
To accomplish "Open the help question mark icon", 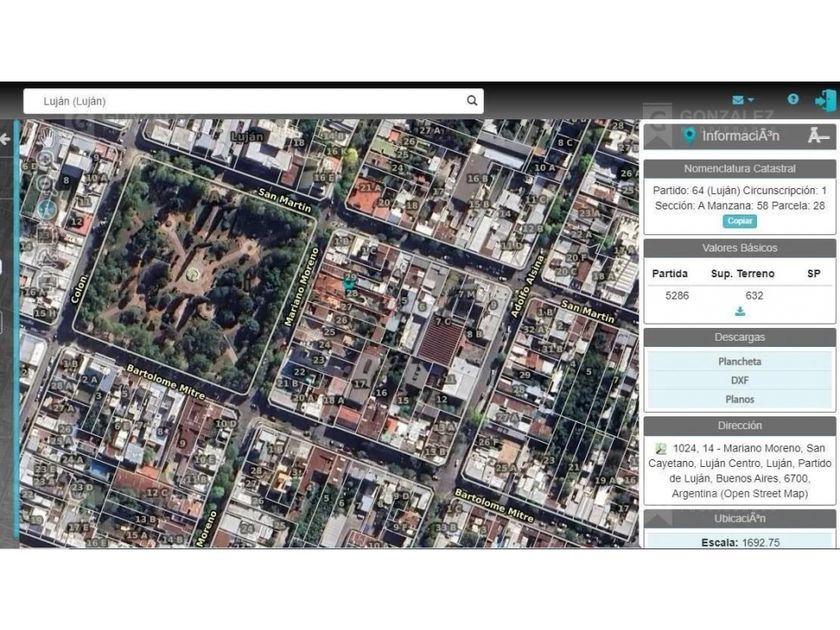I will [793, 99].
